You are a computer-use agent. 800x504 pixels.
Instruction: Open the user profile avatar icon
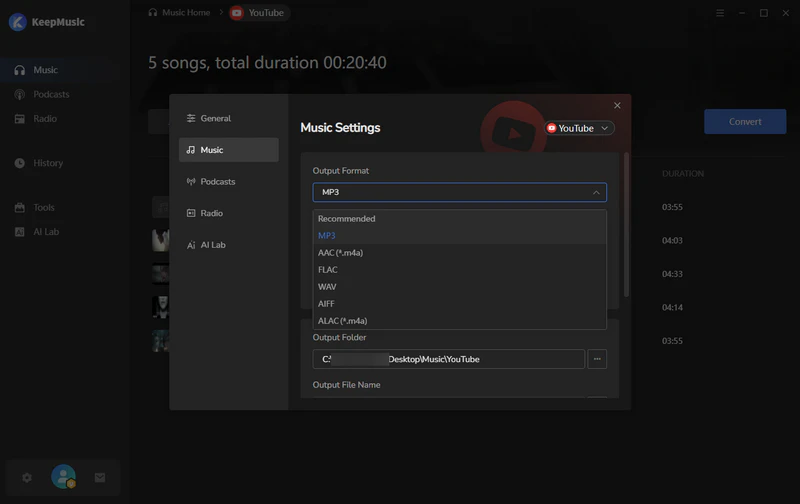click(63, 477)
